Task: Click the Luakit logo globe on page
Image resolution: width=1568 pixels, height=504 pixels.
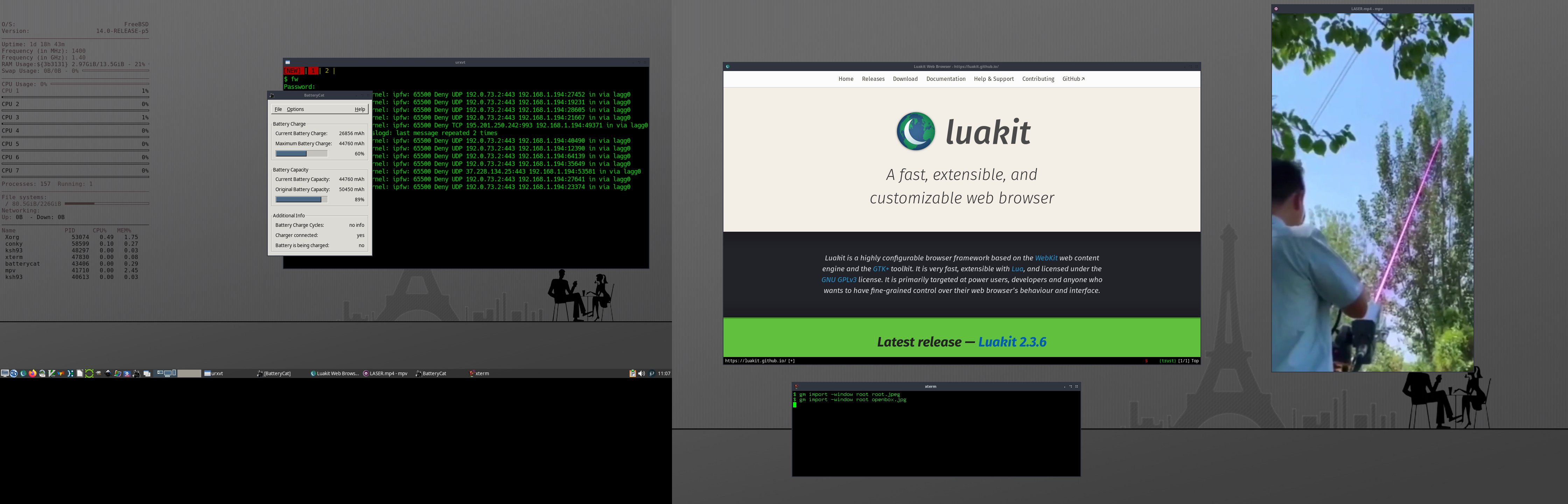Action: tap(916, 132)
